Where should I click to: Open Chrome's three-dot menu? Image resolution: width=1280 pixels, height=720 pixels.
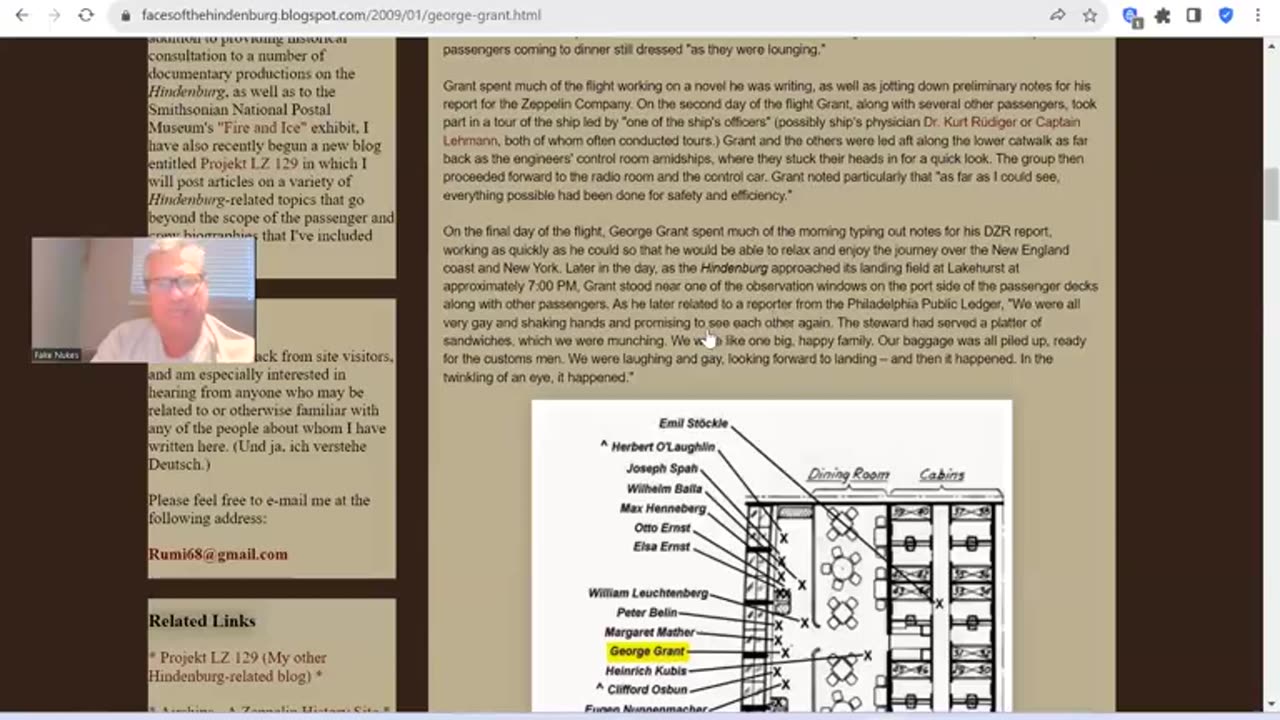tap(1258, 15)
